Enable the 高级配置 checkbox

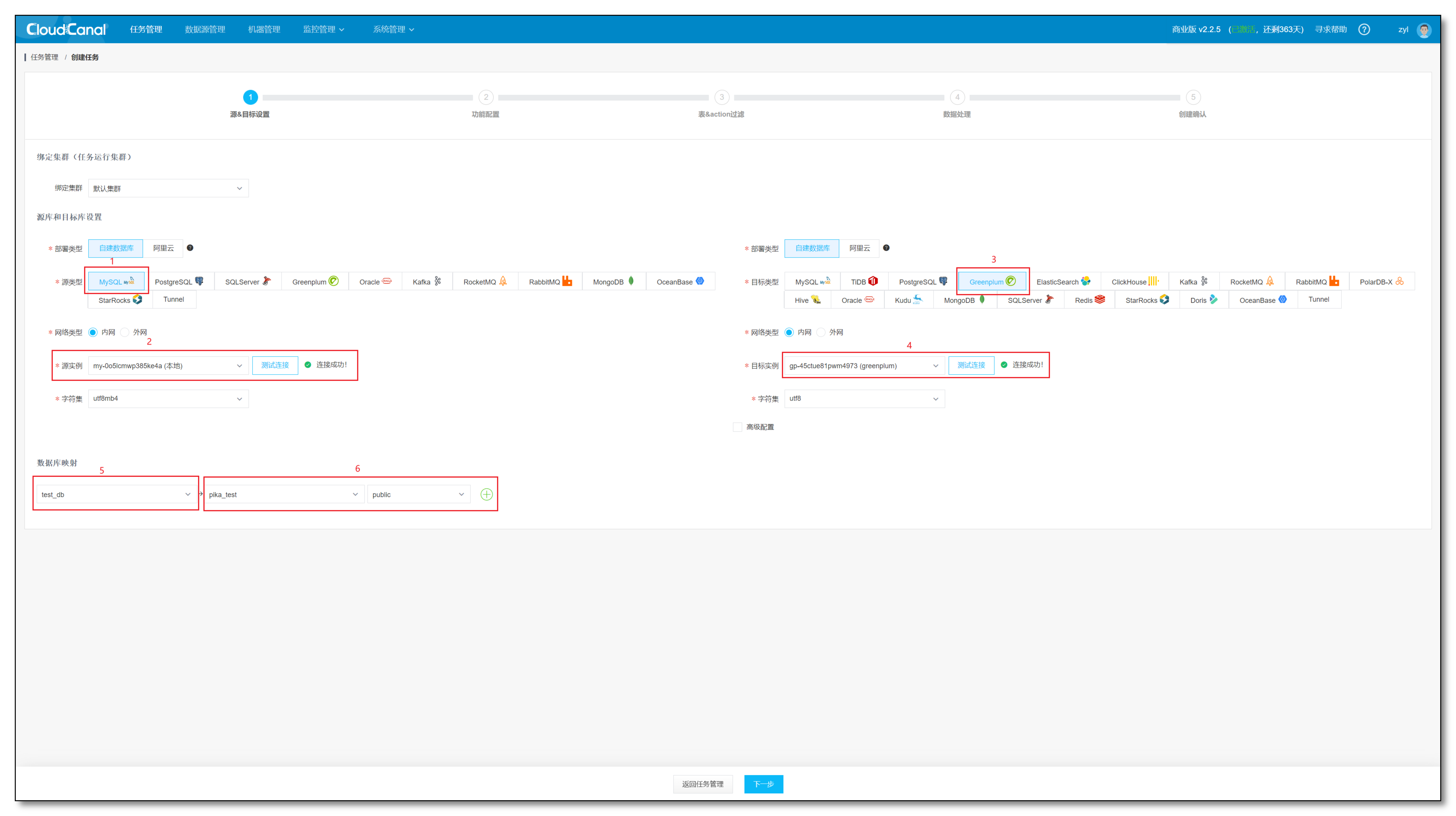(x=738, y=427)
